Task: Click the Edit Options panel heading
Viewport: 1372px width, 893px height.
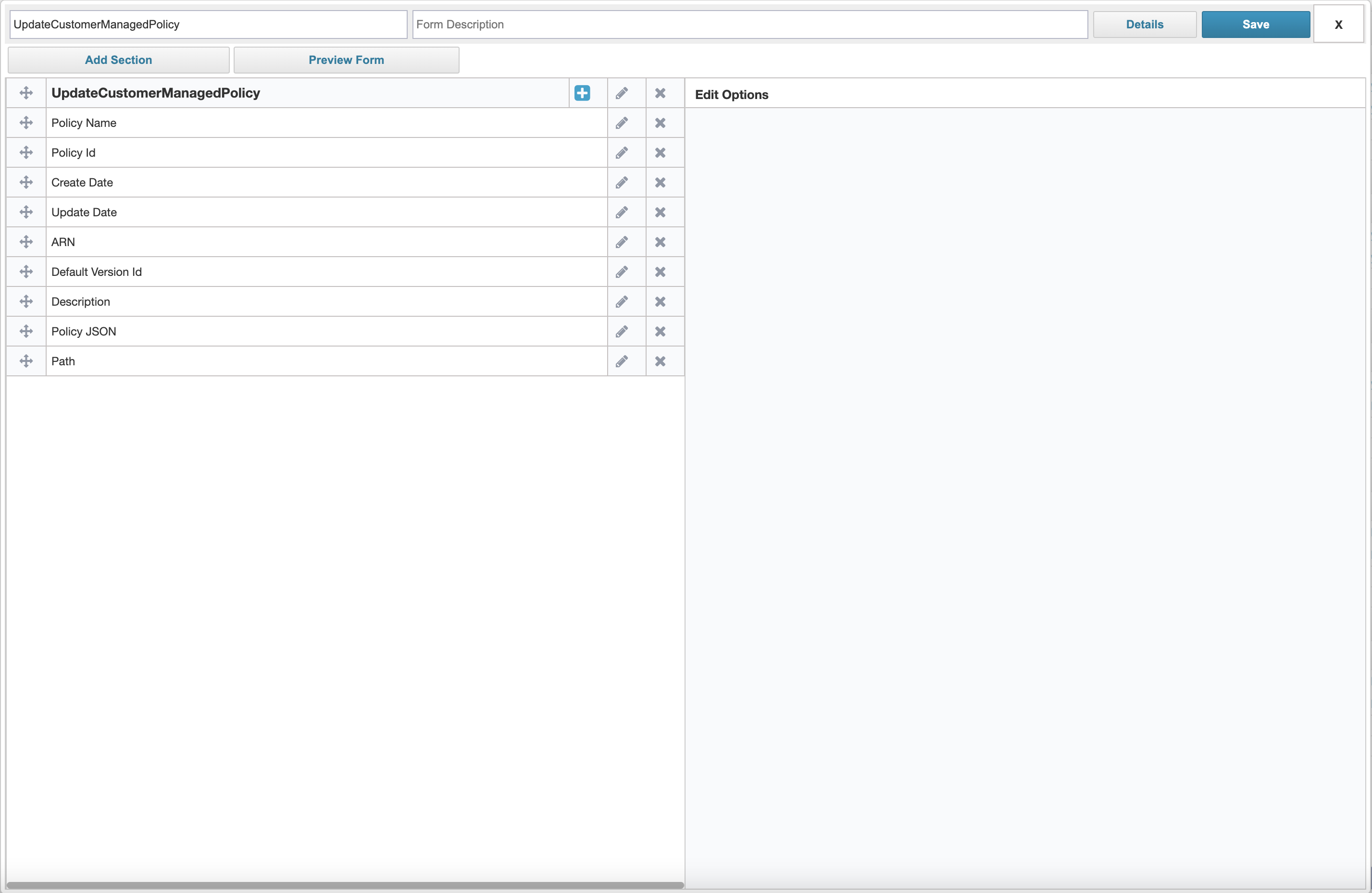Action: [x=732, y=95]
